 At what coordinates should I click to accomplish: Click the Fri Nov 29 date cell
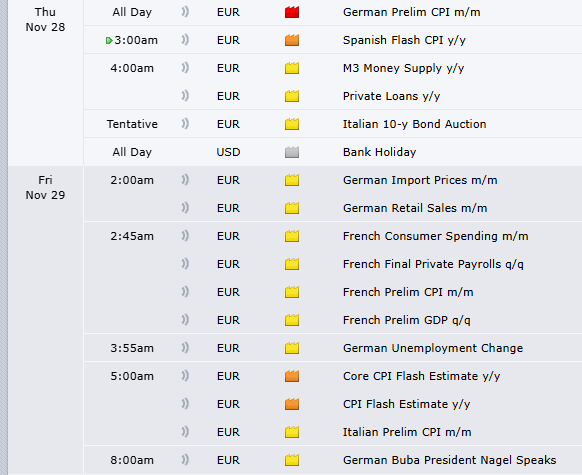45,188
